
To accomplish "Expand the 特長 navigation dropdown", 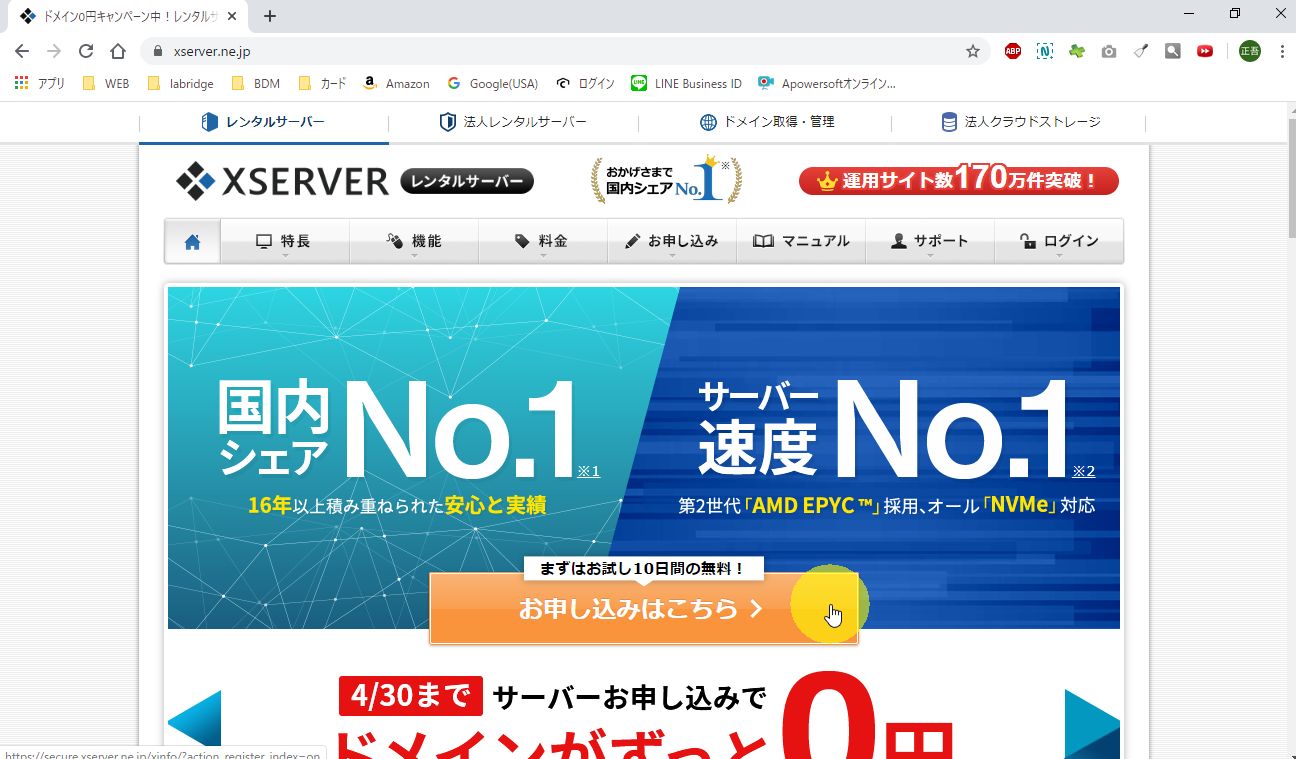I will (x=285, y=241).
